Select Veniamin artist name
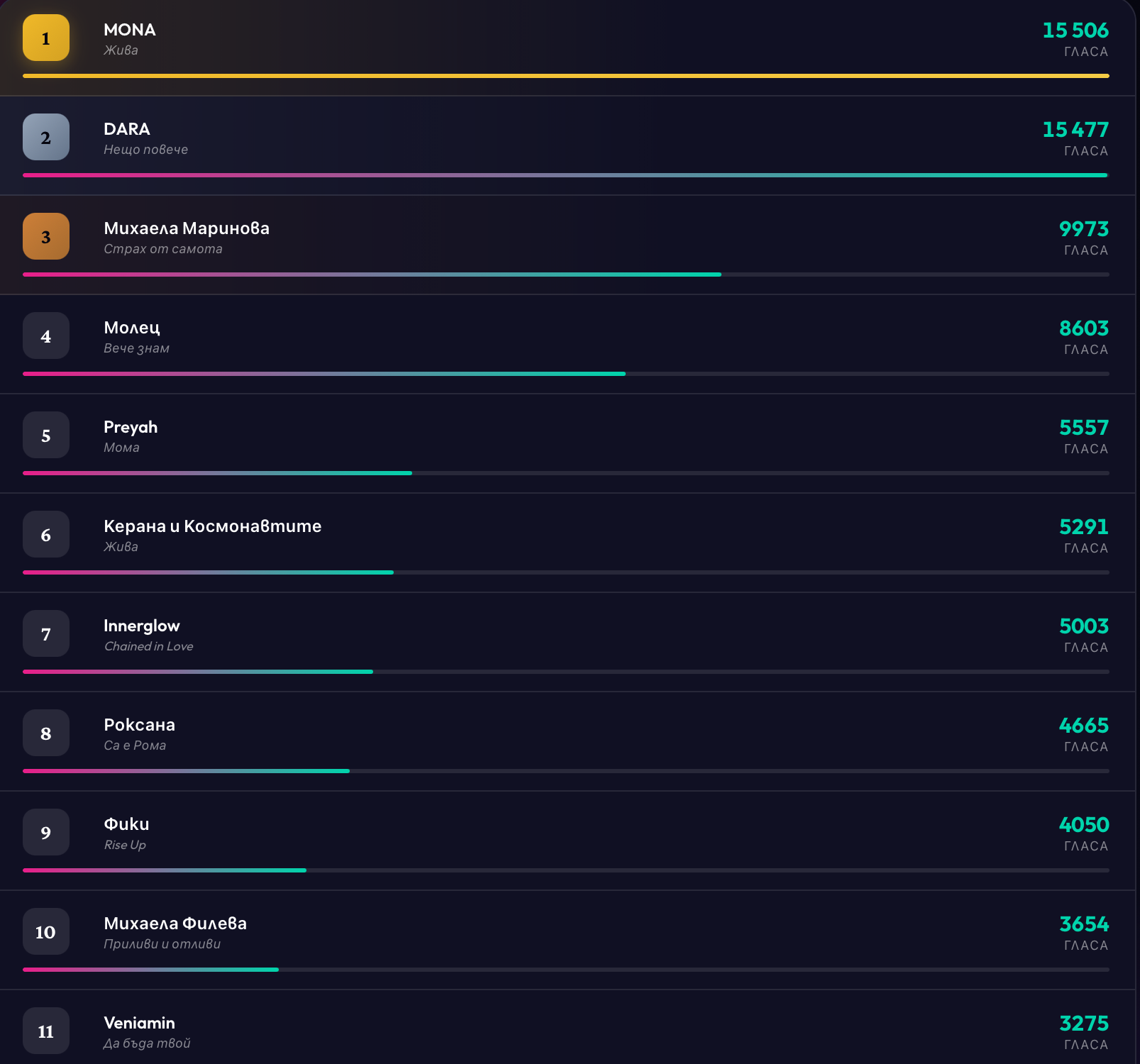 [139, 1023]
